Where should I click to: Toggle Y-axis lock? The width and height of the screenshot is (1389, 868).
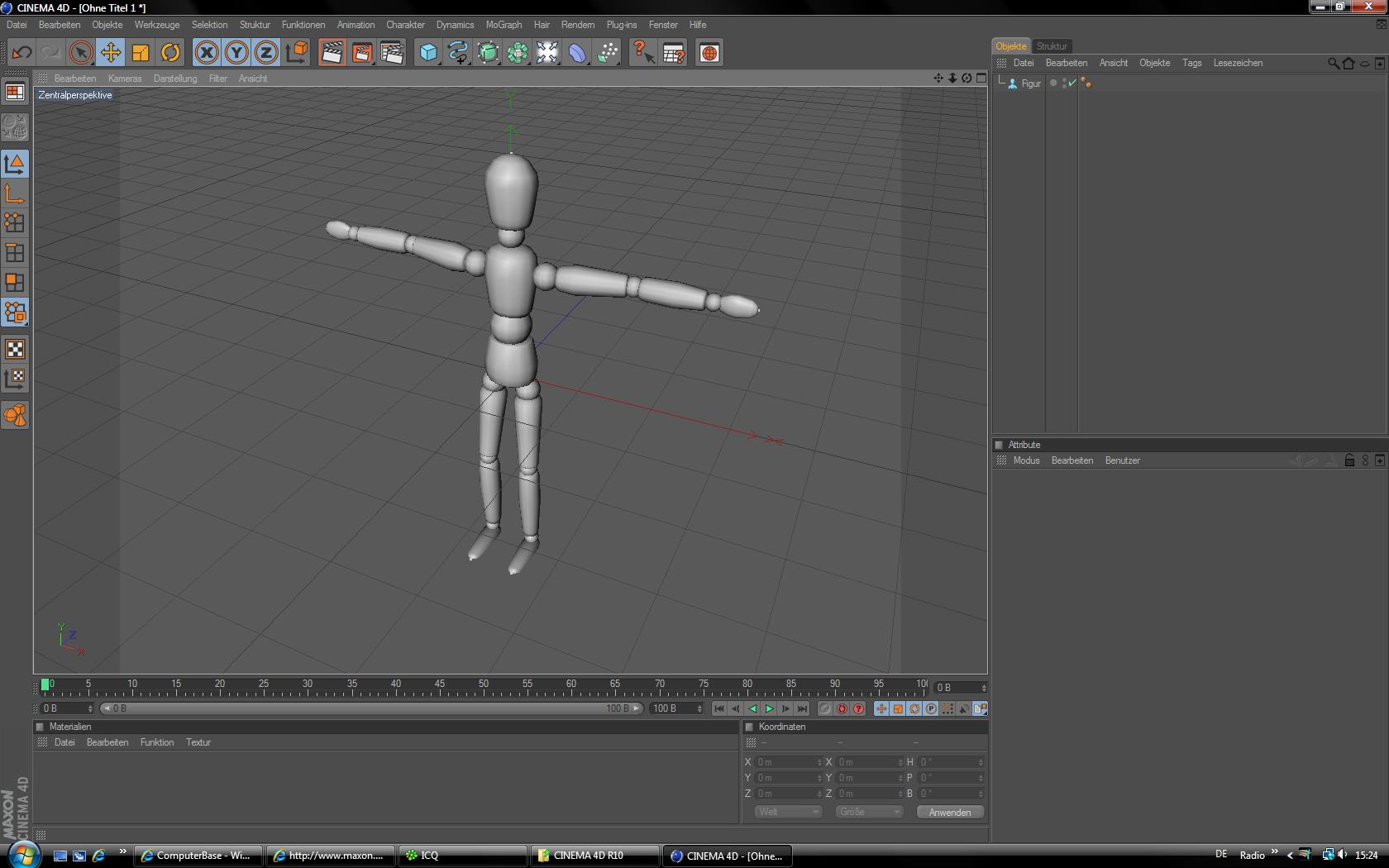236,53
